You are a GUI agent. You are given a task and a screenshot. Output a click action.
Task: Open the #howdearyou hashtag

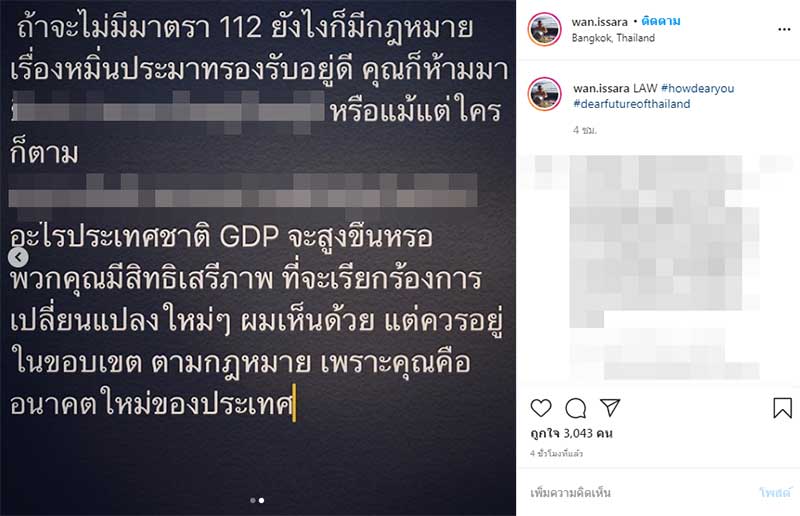697,88
